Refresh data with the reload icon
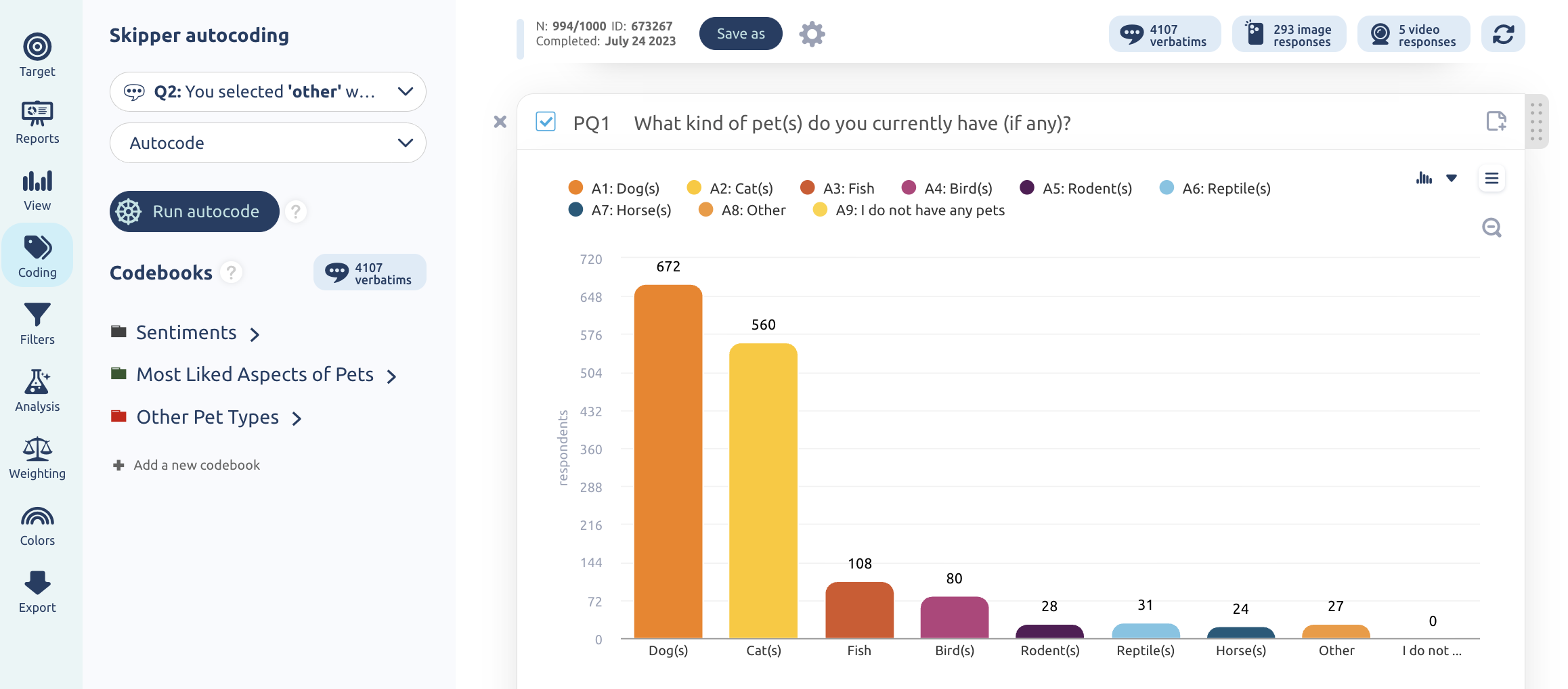 point(1503,34)
